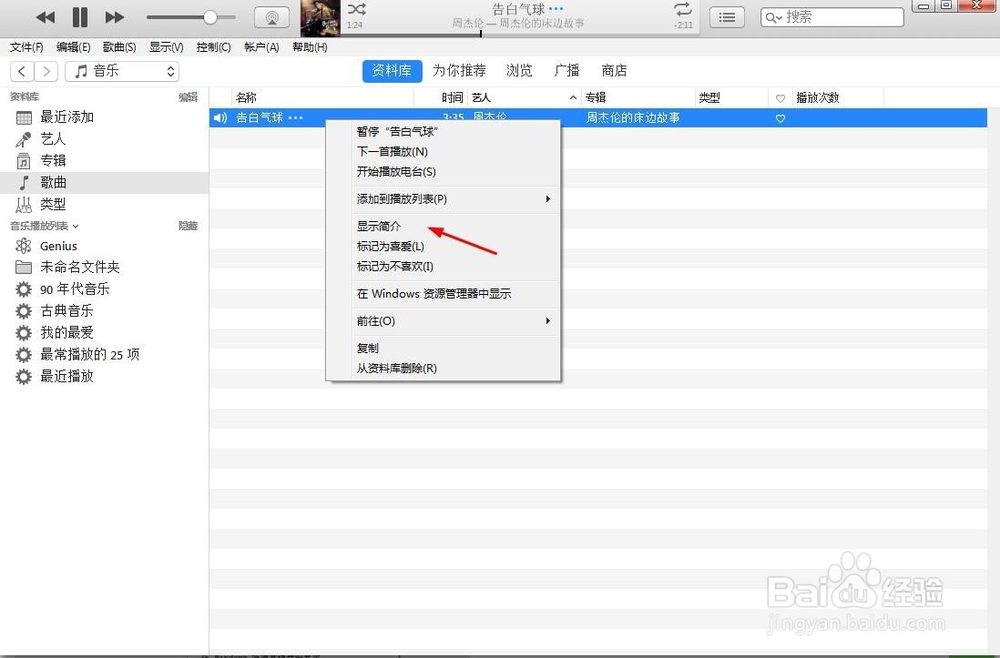Viewport: 1000px width, 658px height.
Task: Click the speaker icon on the playing row
Action: click(x=220, y=118)
